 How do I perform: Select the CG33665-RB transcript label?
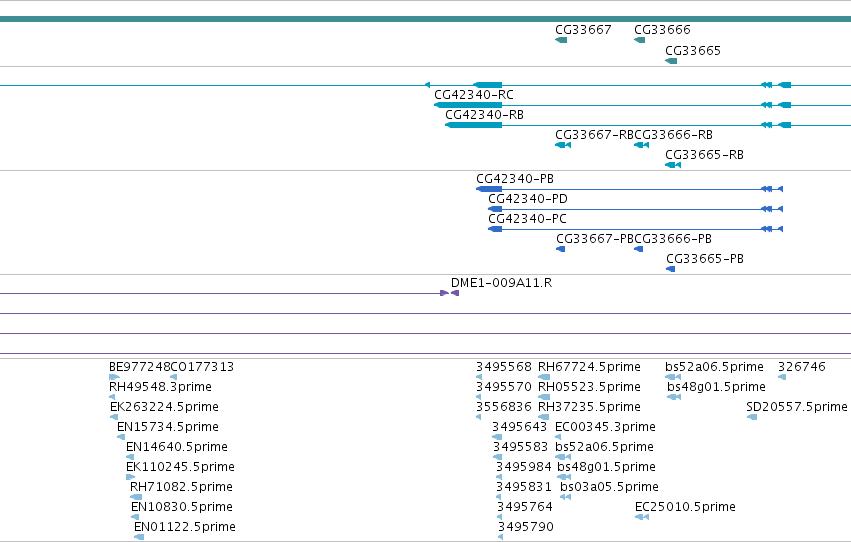coord(704,155)
